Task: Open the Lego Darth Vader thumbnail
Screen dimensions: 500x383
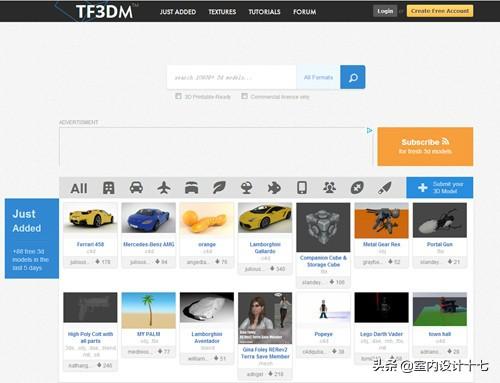Action: [x=381, y=307]
